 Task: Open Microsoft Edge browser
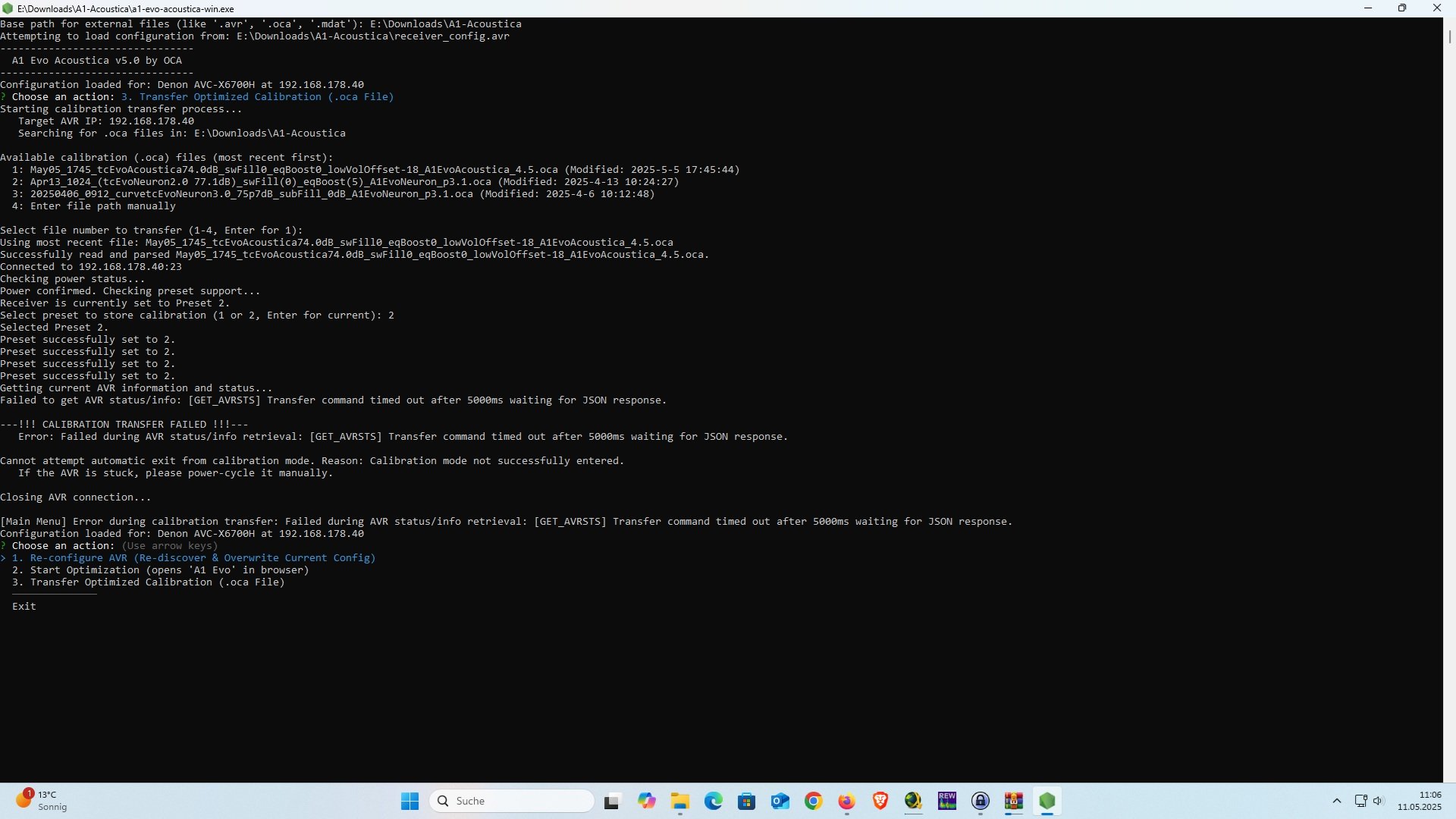[713, 801]
